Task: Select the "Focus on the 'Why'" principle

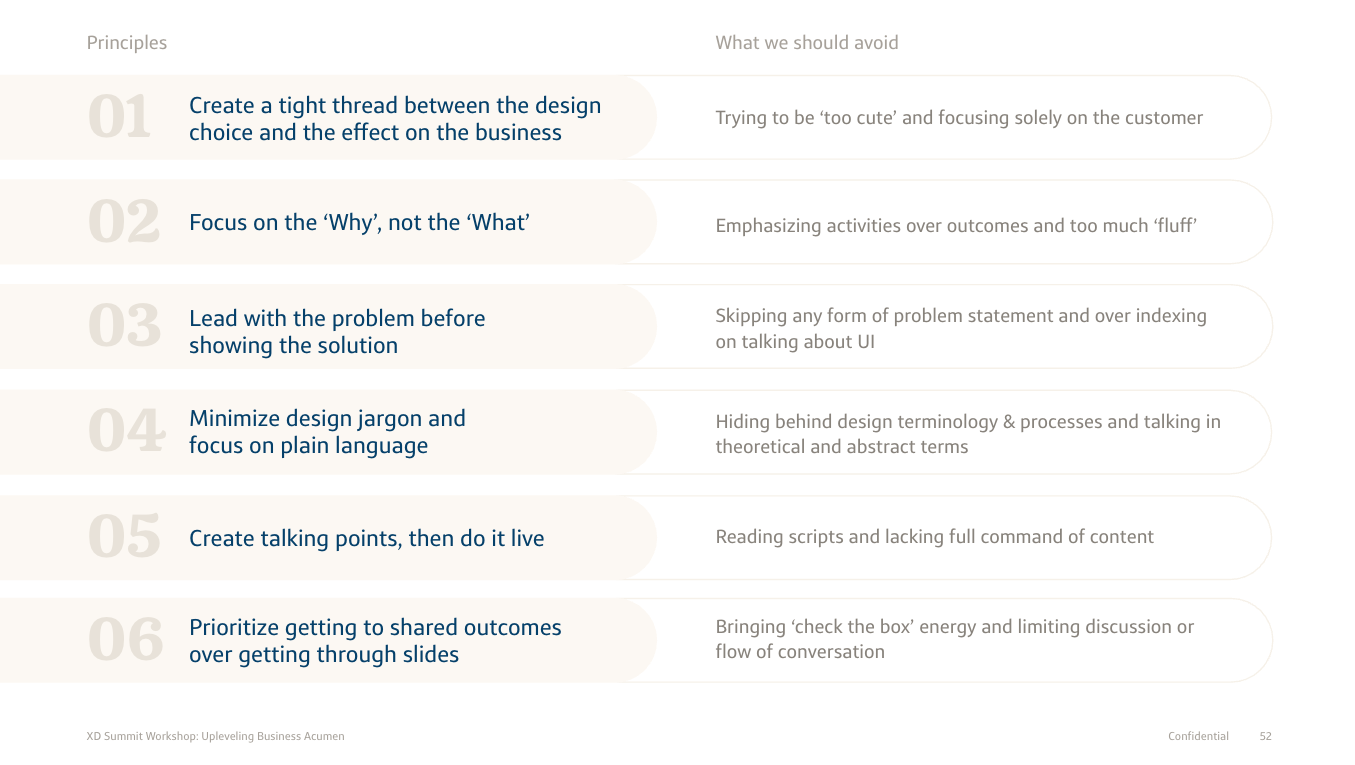Action: click(359, 222)
